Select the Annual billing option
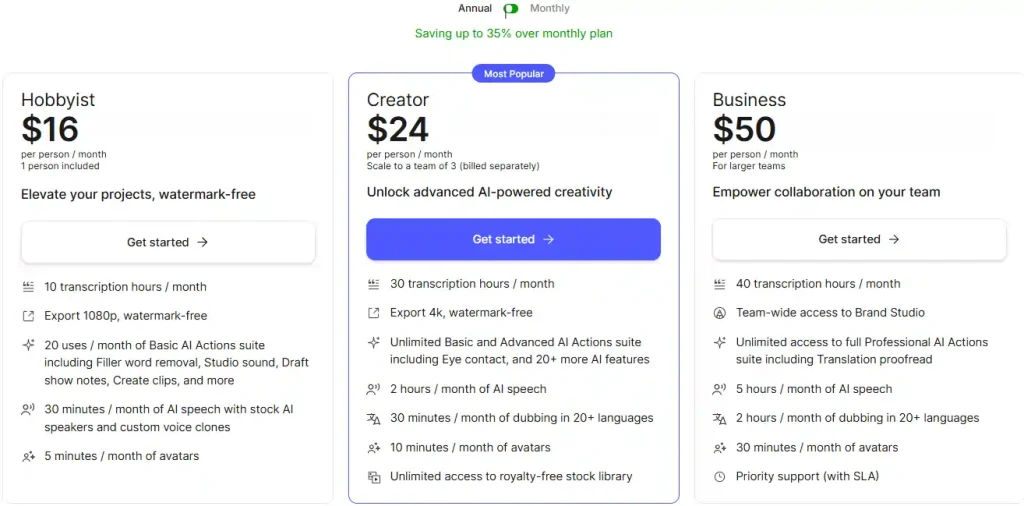Viewport: 1024px width, 506px height. [x=475, y=8]
